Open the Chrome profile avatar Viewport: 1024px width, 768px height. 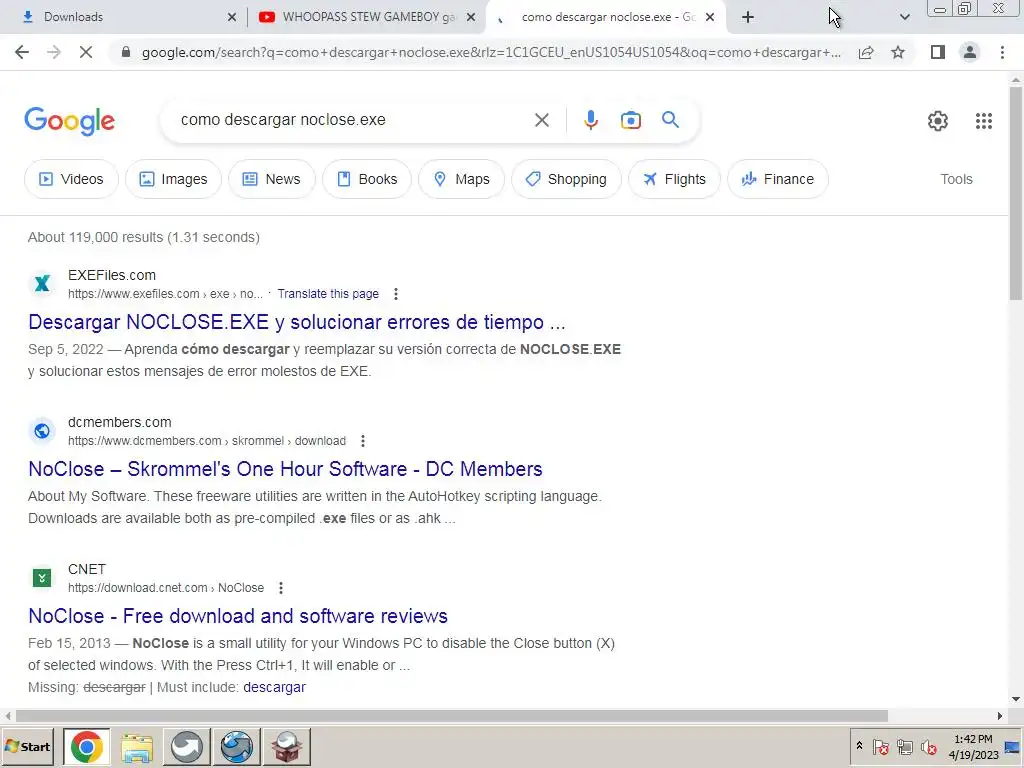pos(970,52)
